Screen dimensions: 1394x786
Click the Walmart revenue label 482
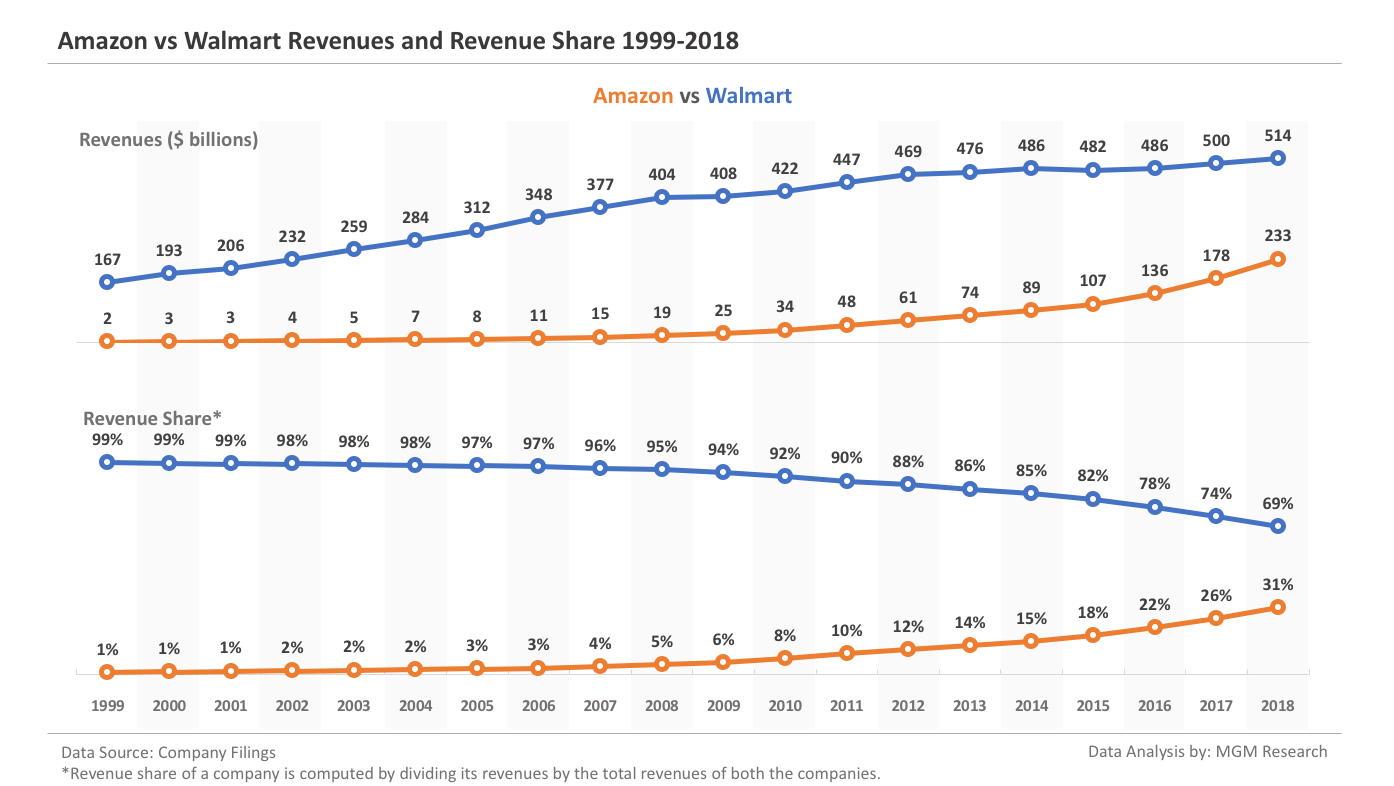click(x=1093, y=147)
